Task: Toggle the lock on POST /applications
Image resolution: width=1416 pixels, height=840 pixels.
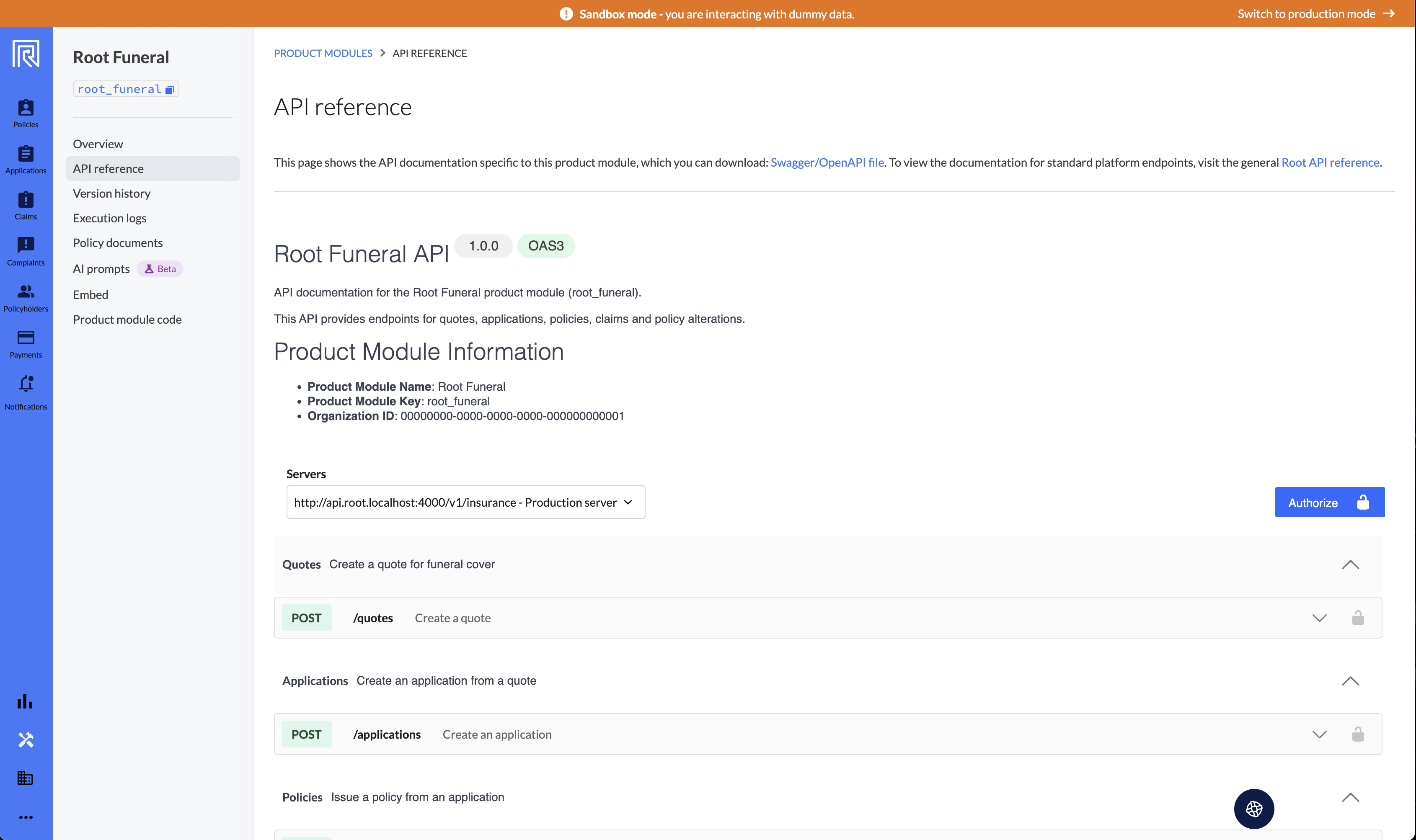Action: [1357, 734]
